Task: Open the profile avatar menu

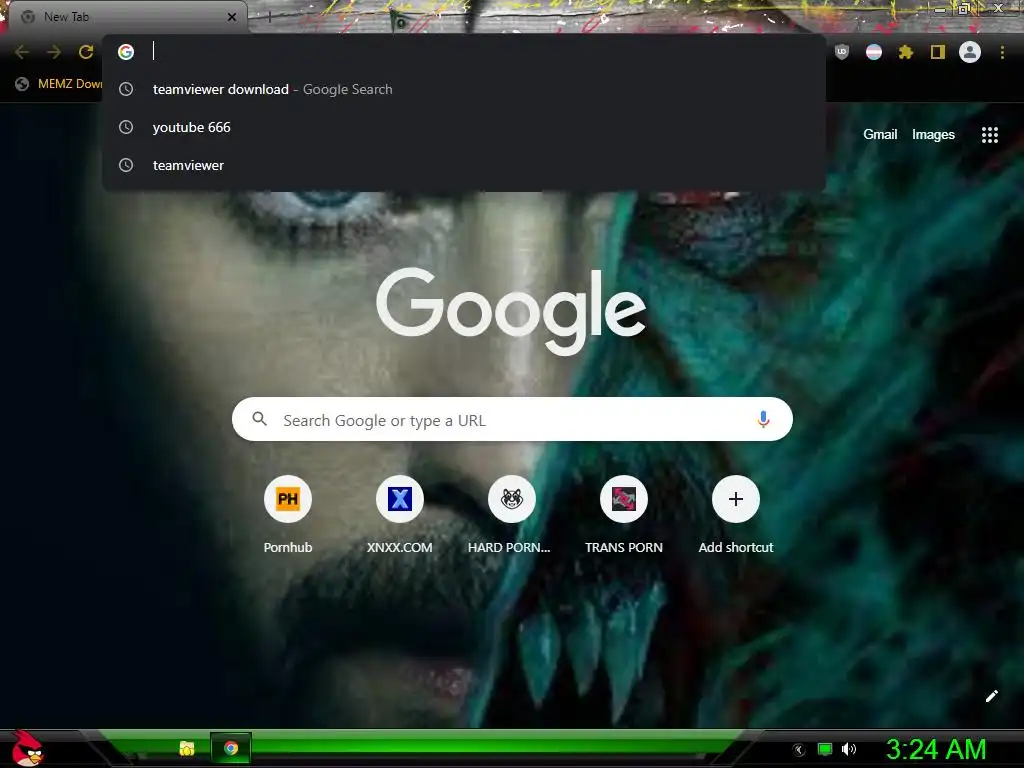Action: (970, 52)
